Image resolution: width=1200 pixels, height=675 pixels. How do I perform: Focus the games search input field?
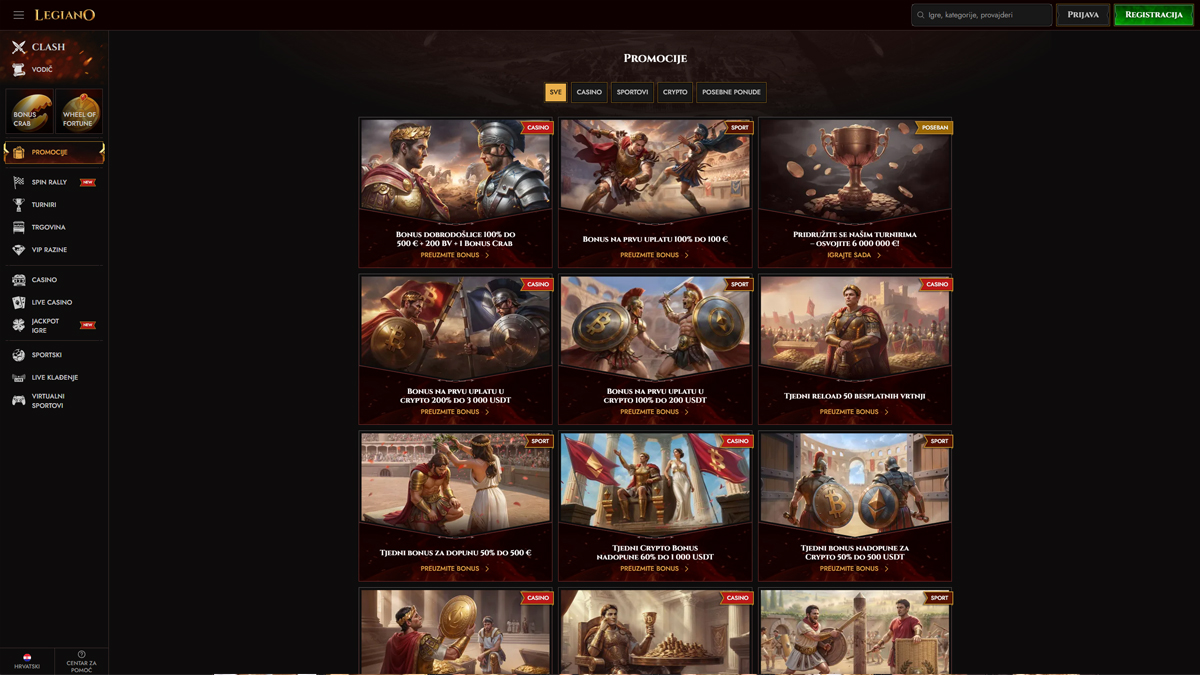click(986, 15)
